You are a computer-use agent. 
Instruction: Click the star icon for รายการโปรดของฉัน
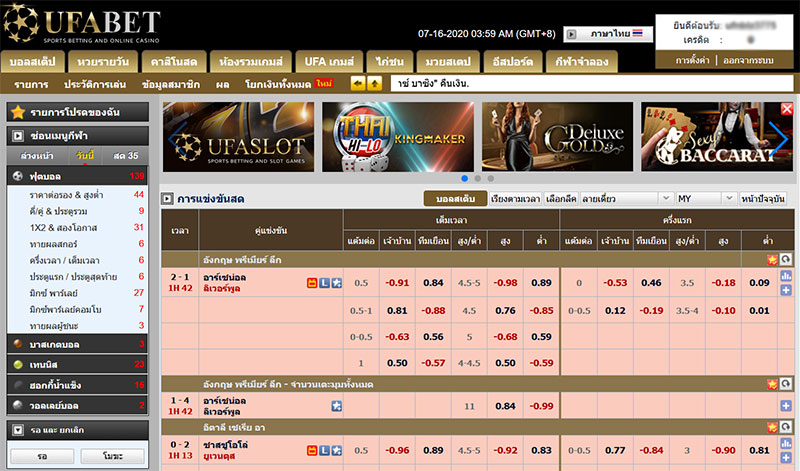tap(18, 112)
